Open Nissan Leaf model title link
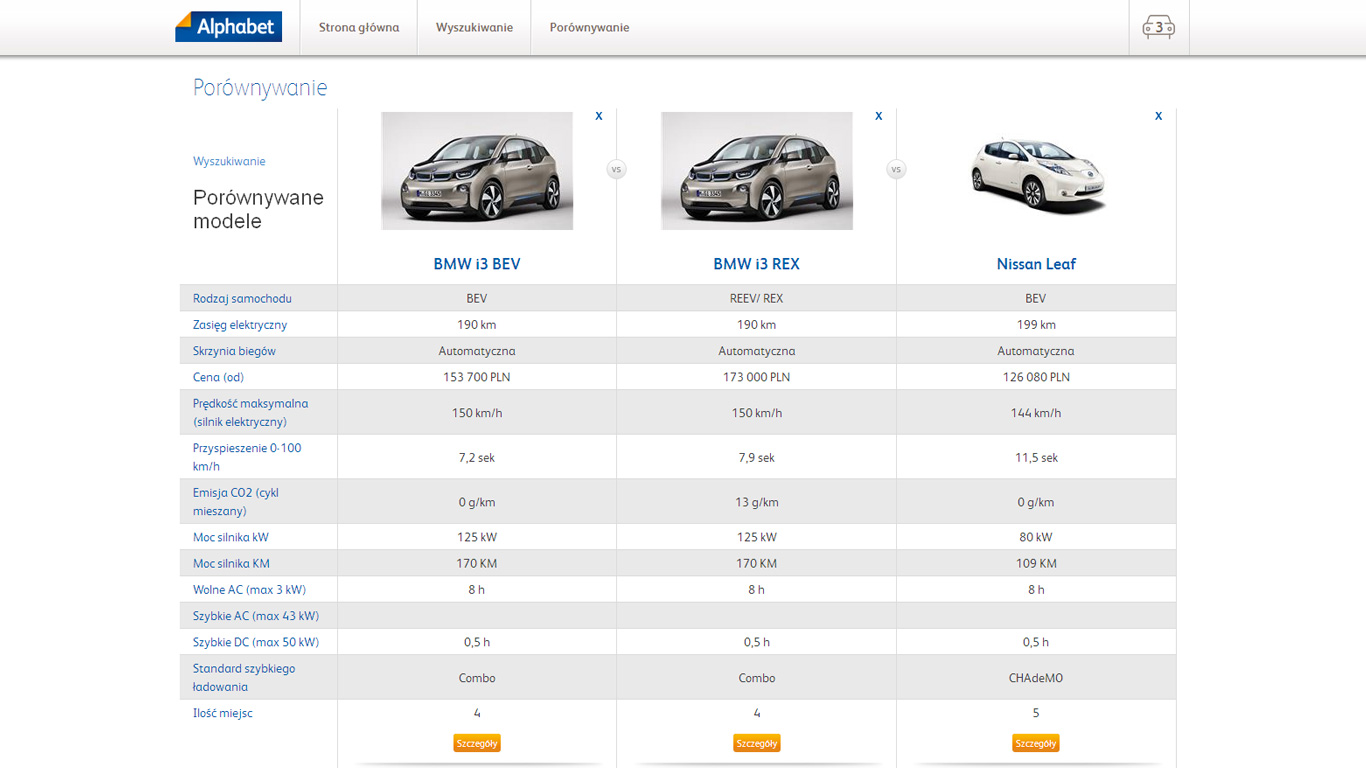Screen dimensions: 1366x768 1036,264
